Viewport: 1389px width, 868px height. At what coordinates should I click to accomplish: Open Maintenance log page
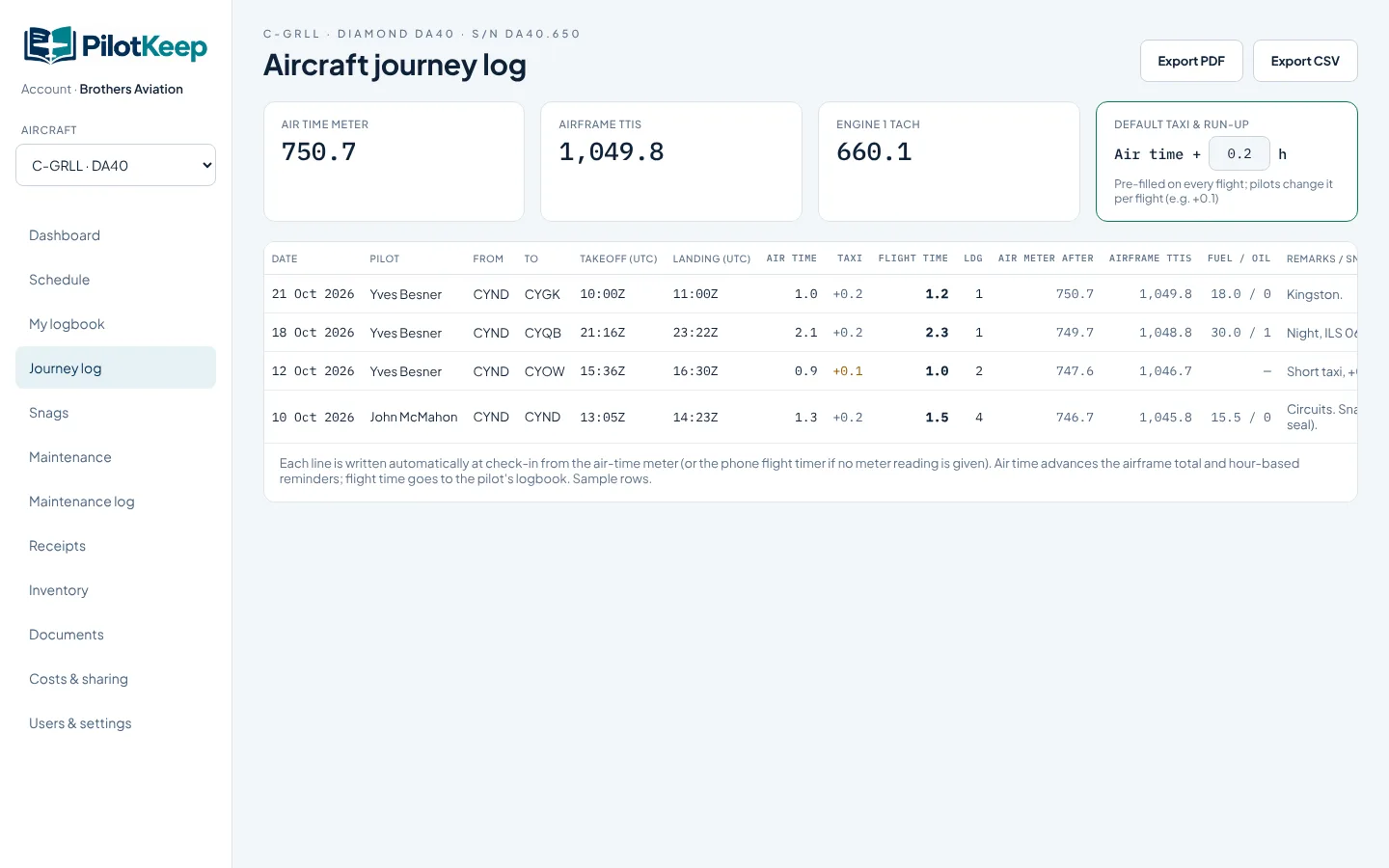click(116, 502)
